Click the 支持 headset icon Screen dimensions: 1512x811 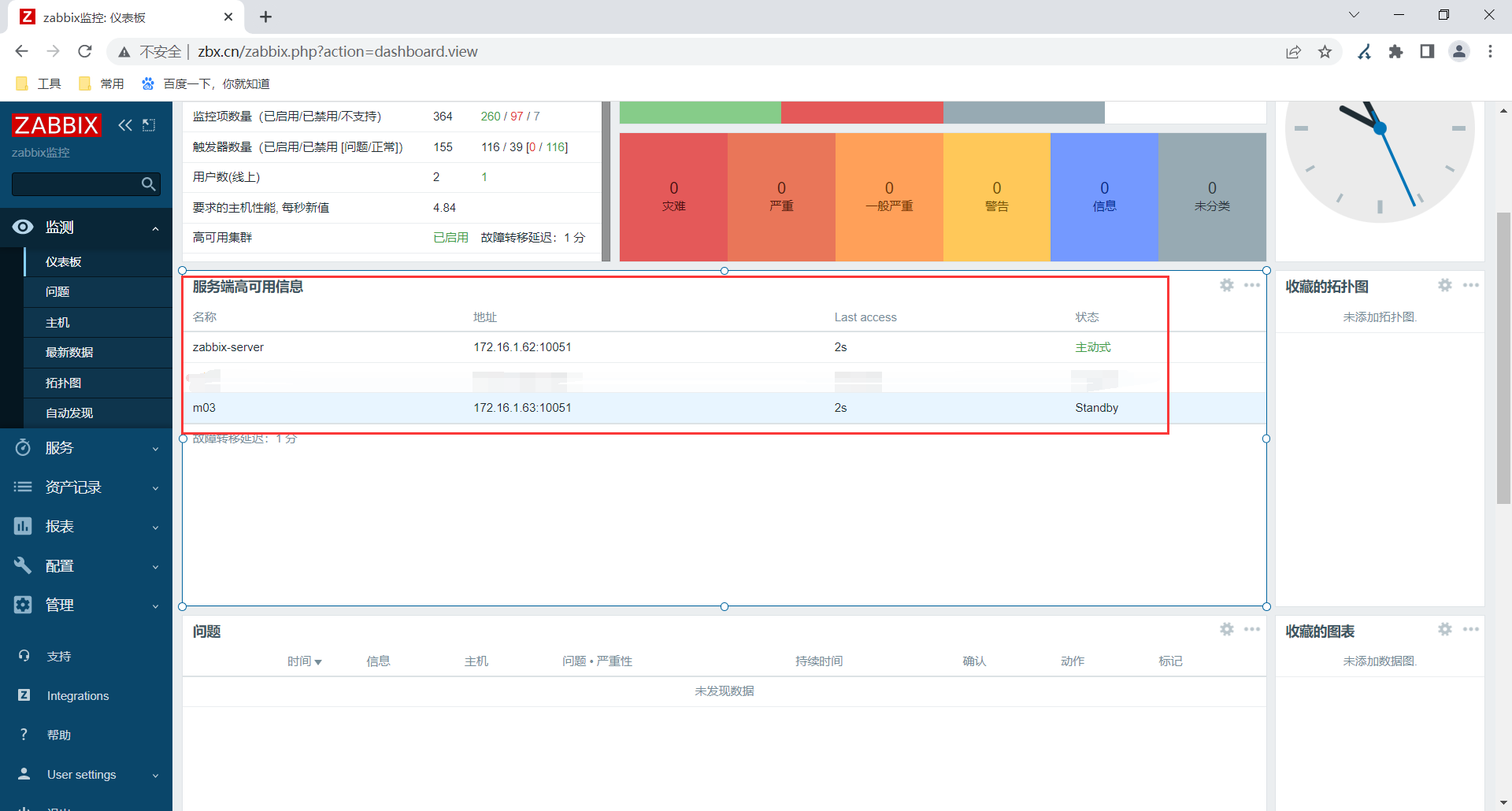(x=24, y=656)
